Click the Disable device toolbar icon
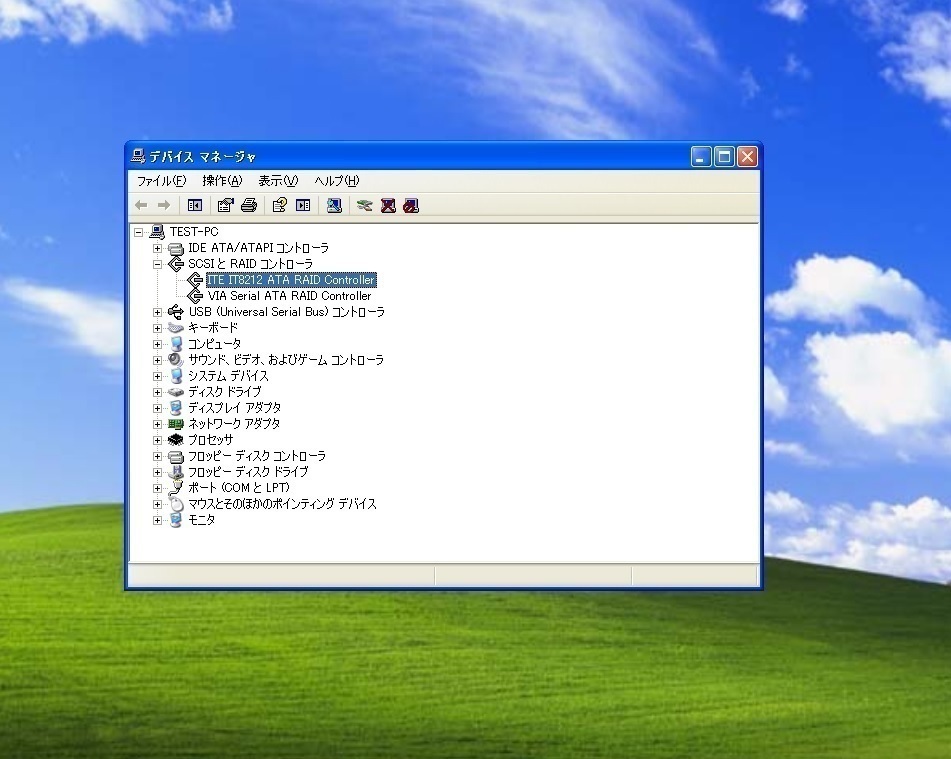This screenshot has width=951, height=759. [411, 206]
